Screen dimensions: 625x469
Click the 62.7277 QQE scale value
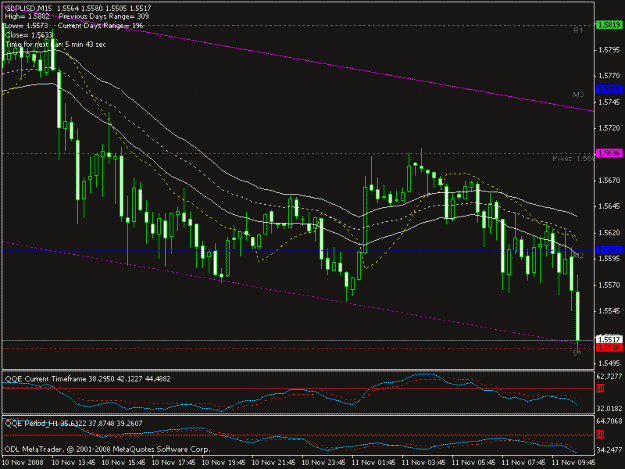(x=609, y=376)
